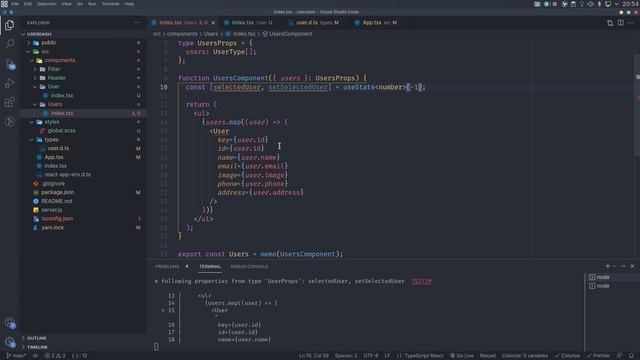Screen dimensions: 640x360
Task: Open the Run and Debug view
Action: (9, 83)
